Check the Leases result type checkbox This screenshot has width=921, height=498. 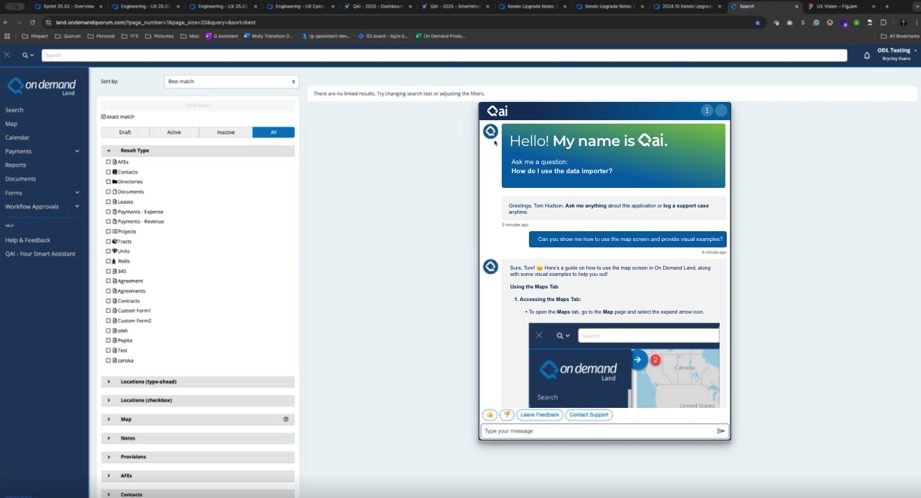coord(109,201)
